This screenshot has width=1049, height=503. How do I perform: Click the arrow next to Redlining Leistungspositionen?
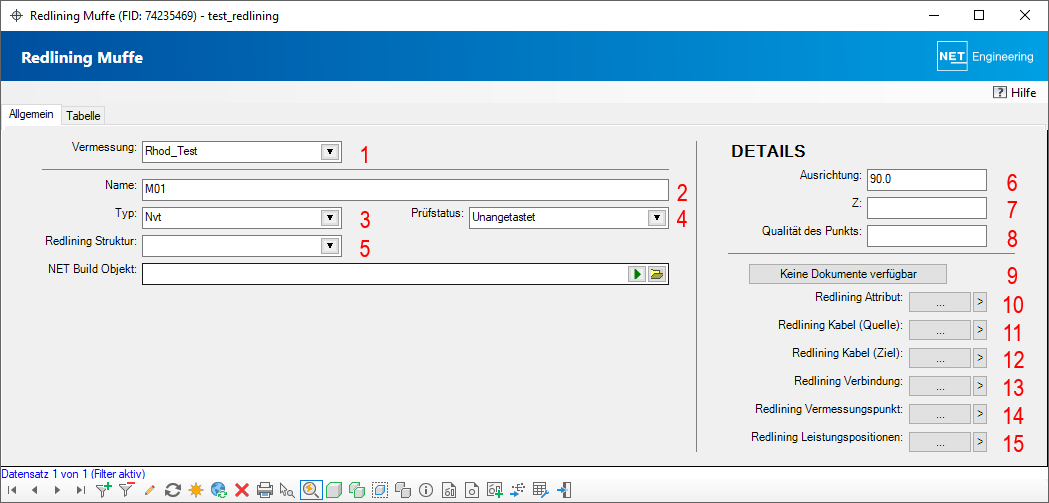pyautogui.click(x=979, y=441)
